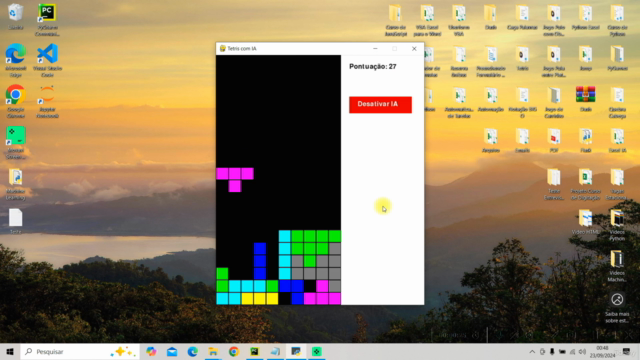The width and height of the screenshot is (640, 360).
Task: Click the red Desativar IA button
Action: tap(380, 104)
